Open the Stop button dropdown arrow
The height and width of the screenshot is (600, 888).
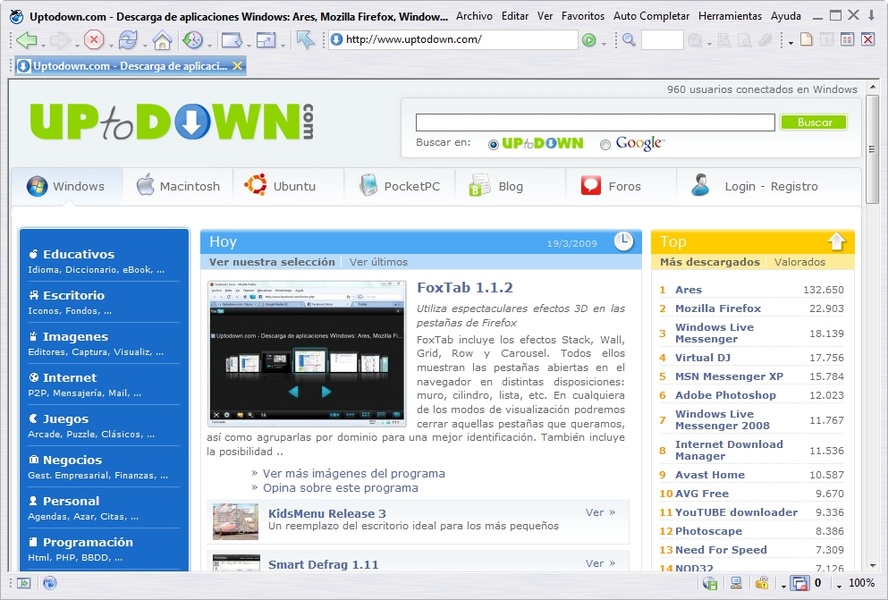click(x=110, y=45)
